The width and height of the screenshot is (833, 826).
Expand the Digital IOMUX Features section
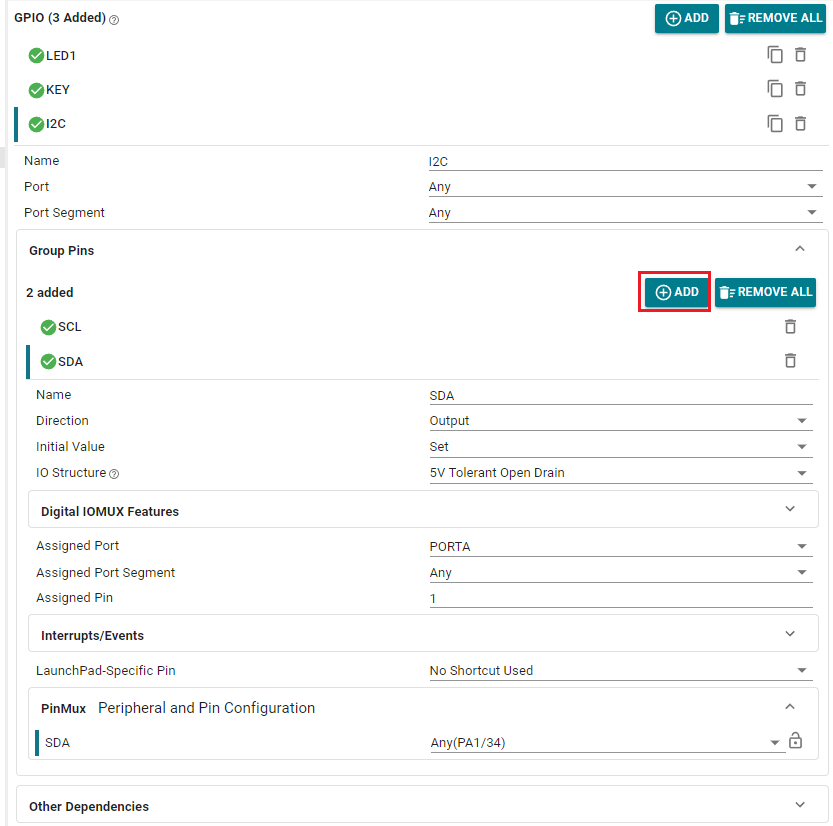coord(790,510)
